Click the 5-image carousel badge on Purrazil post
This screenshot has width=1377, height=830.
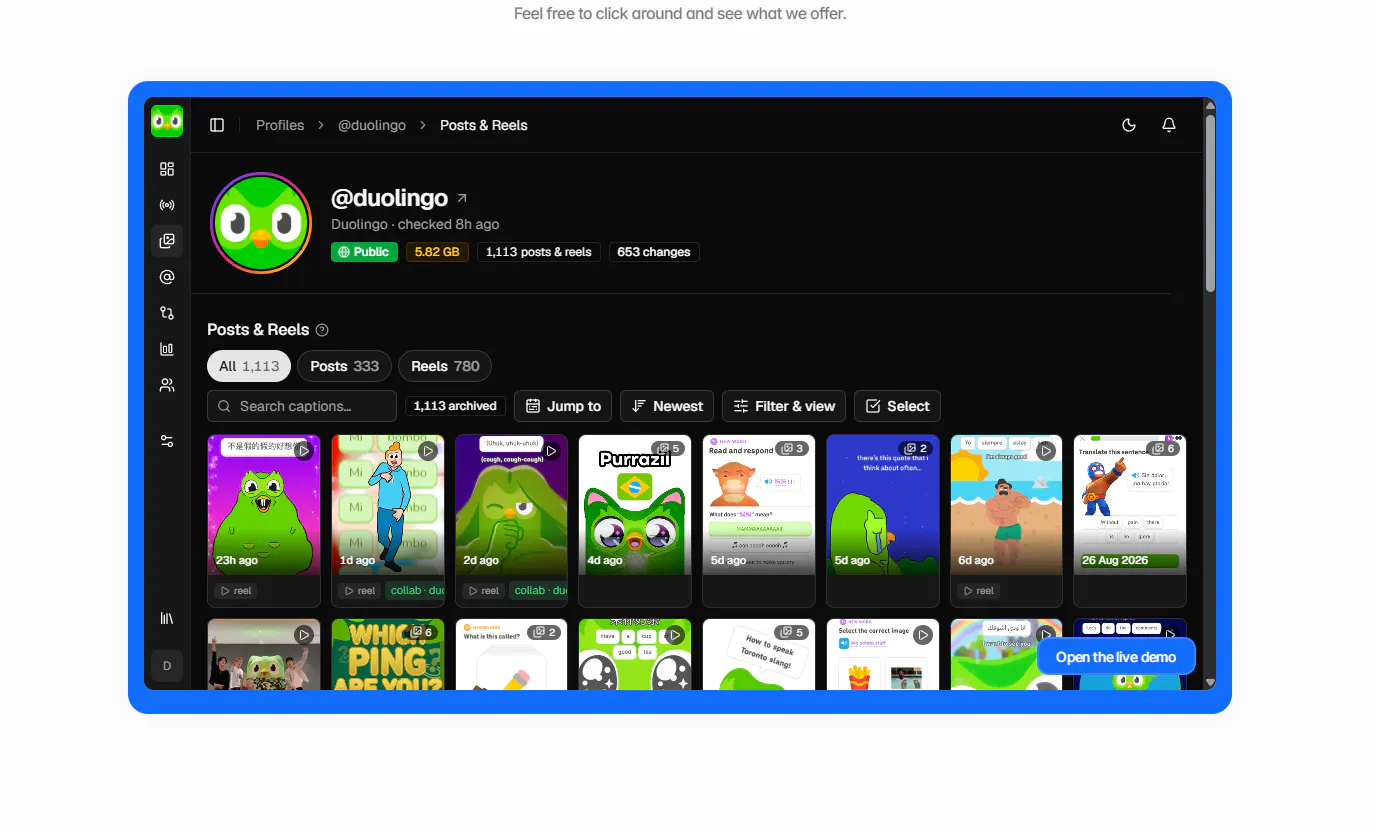click(667, 449)
